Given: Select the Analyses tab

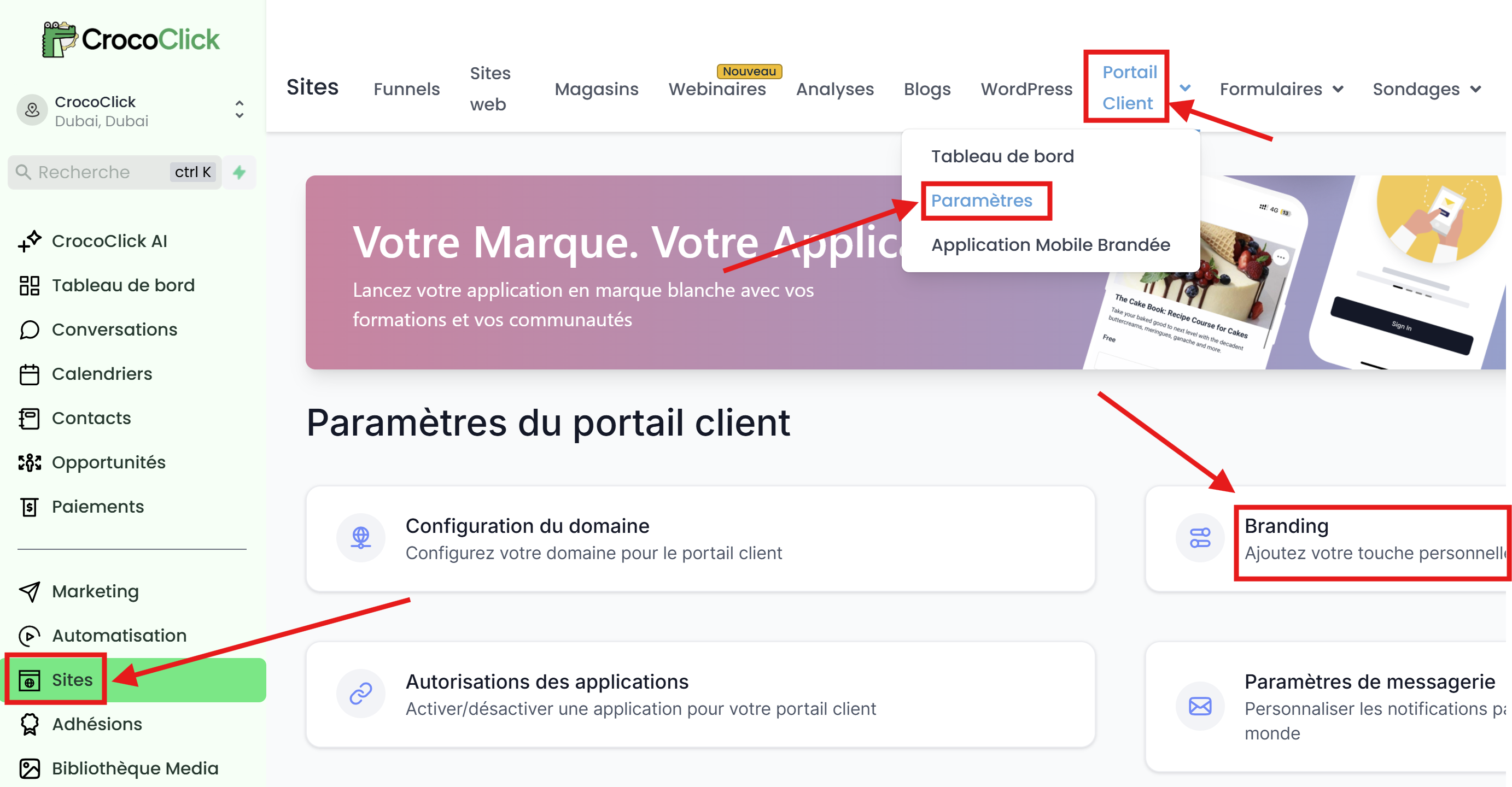Looking at the screenshot, I should pyautogui.click(x=834, y=89).
